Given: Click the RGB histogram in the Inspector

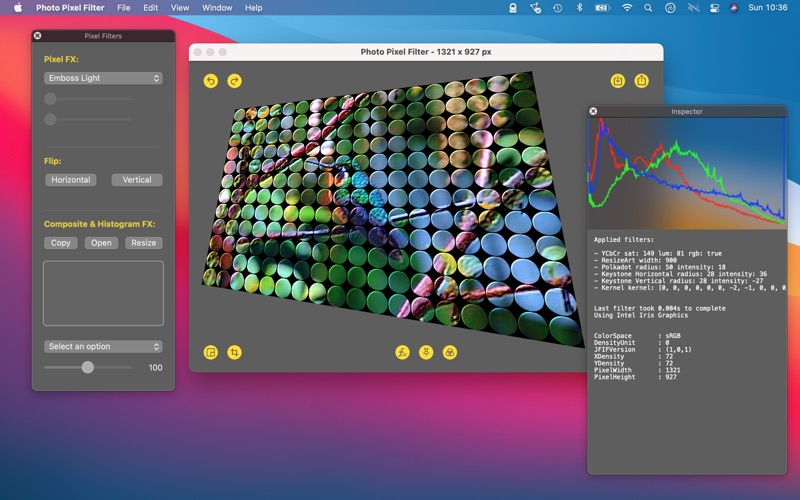Looking at the screenshot, I should point(687,173).
